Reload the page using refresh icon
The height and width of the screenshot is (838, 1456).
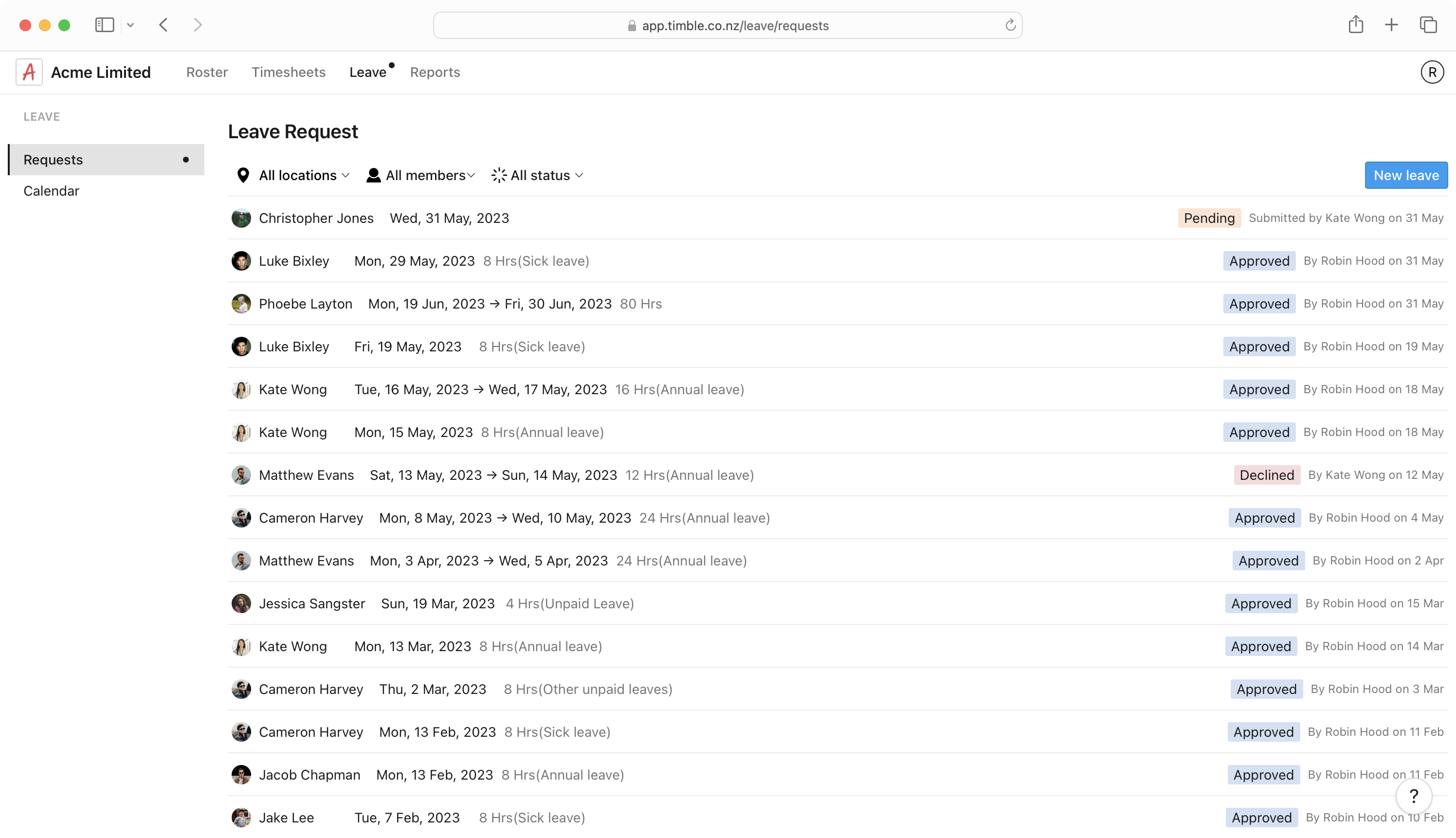(1010, 25)
